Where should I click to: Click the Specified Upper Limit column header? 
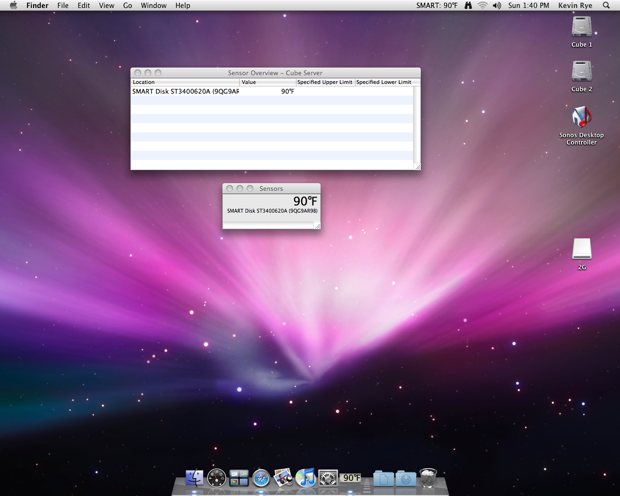[325, 82]
